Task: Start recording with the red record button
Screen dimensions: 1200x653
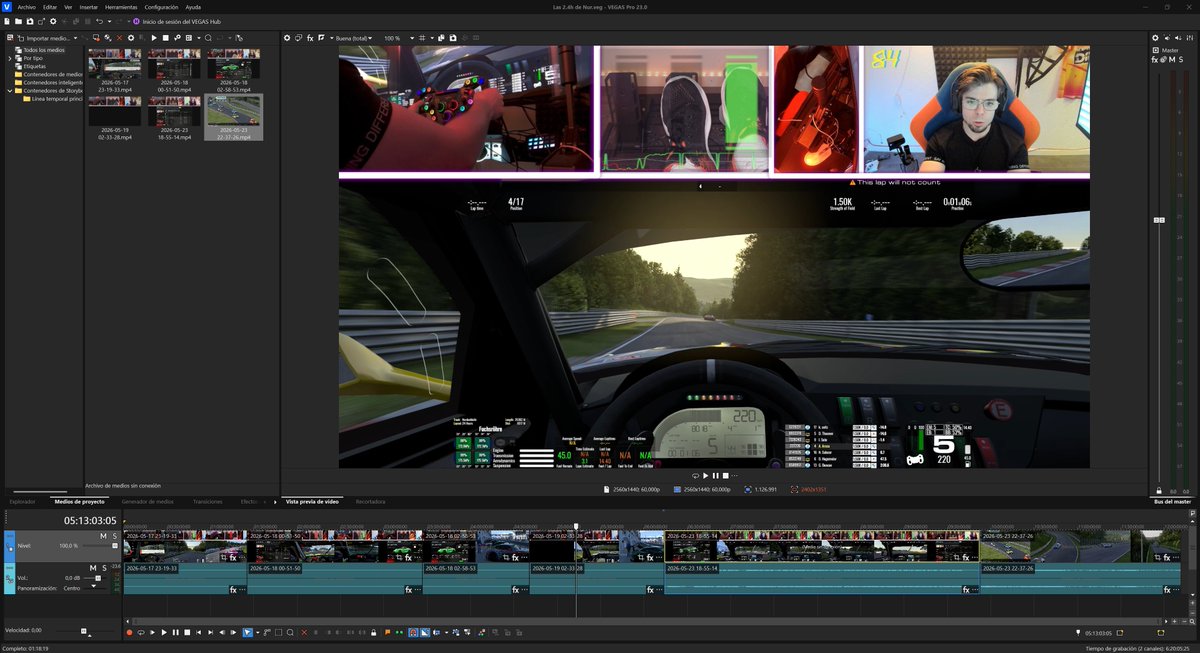Action: [x=129, y=633]
